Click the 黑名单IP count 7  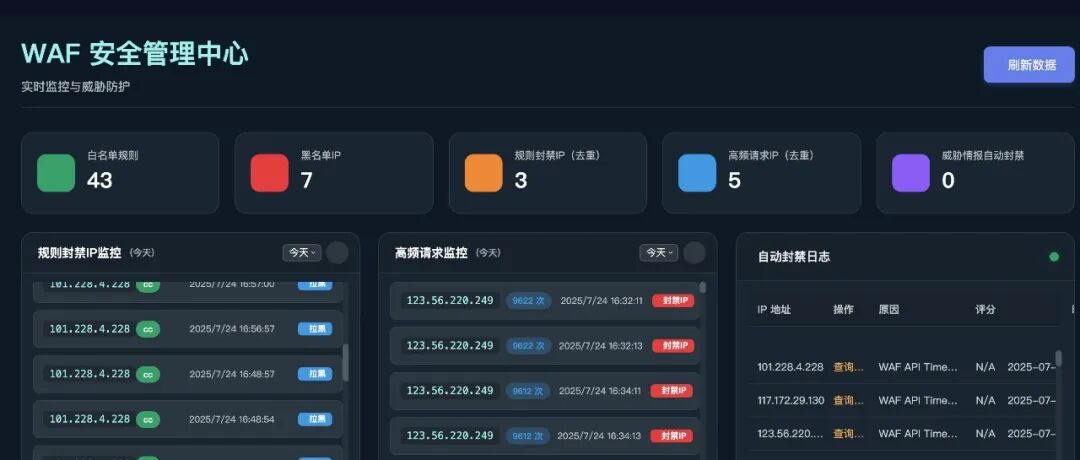point(307,180)
